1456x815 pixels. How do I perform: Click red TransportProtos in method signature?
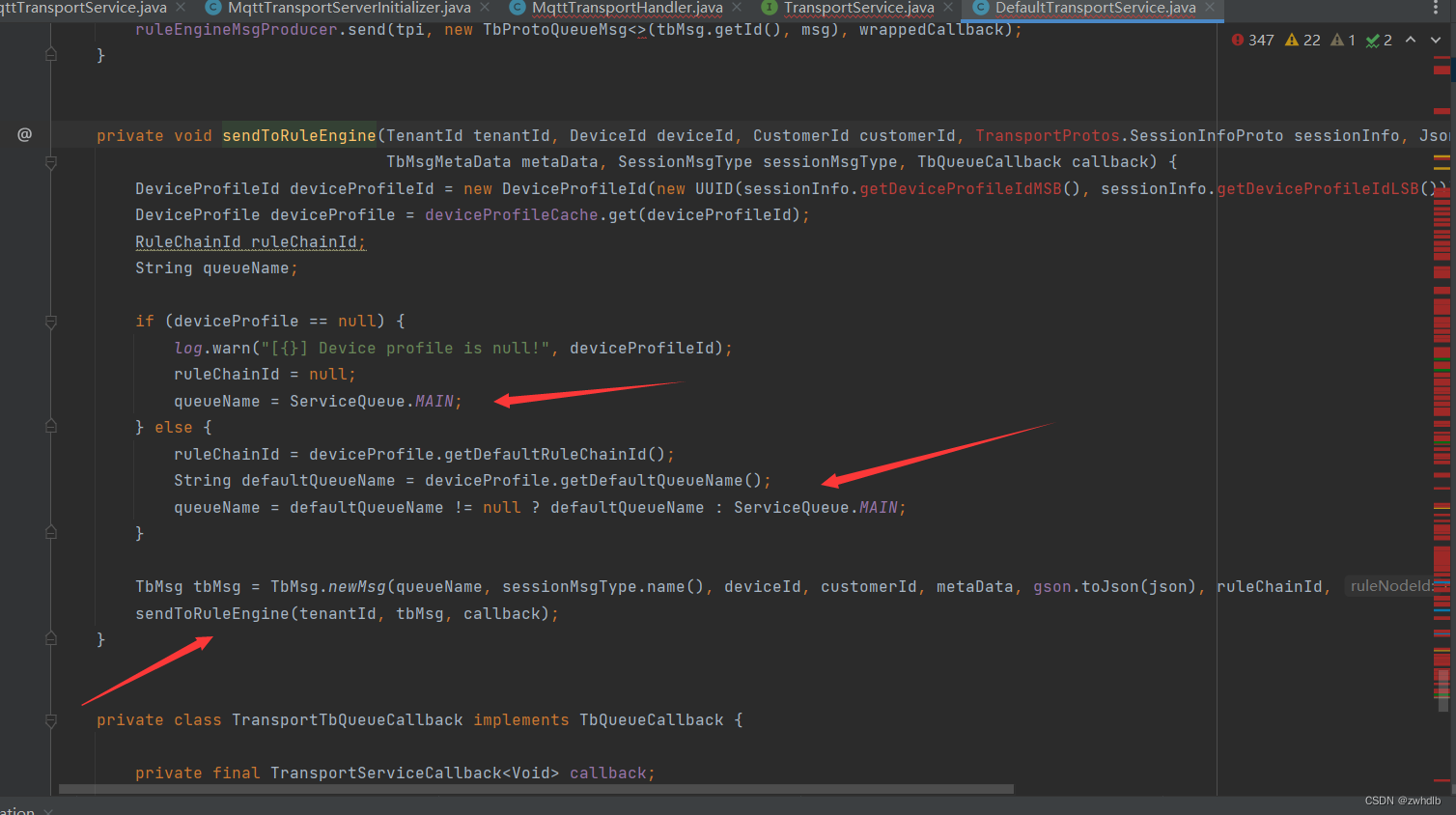click(1048, 136)
